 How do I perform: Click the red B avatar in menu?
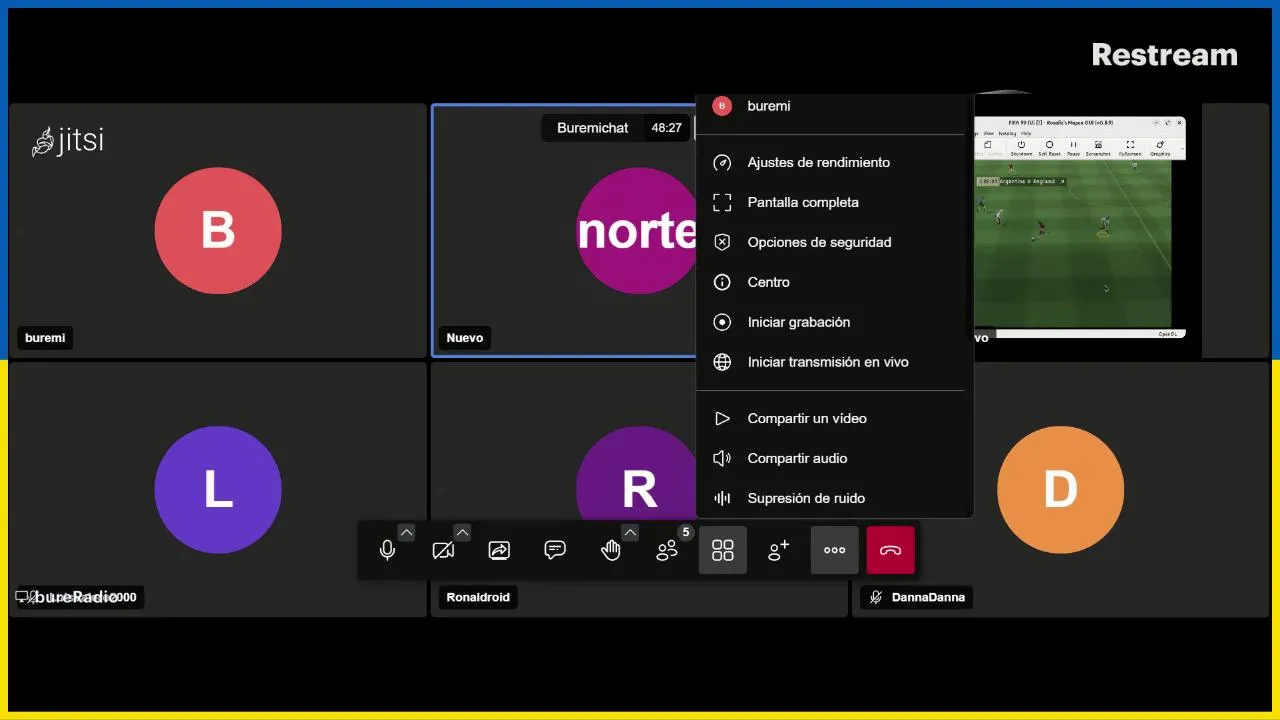coord(722,106)
